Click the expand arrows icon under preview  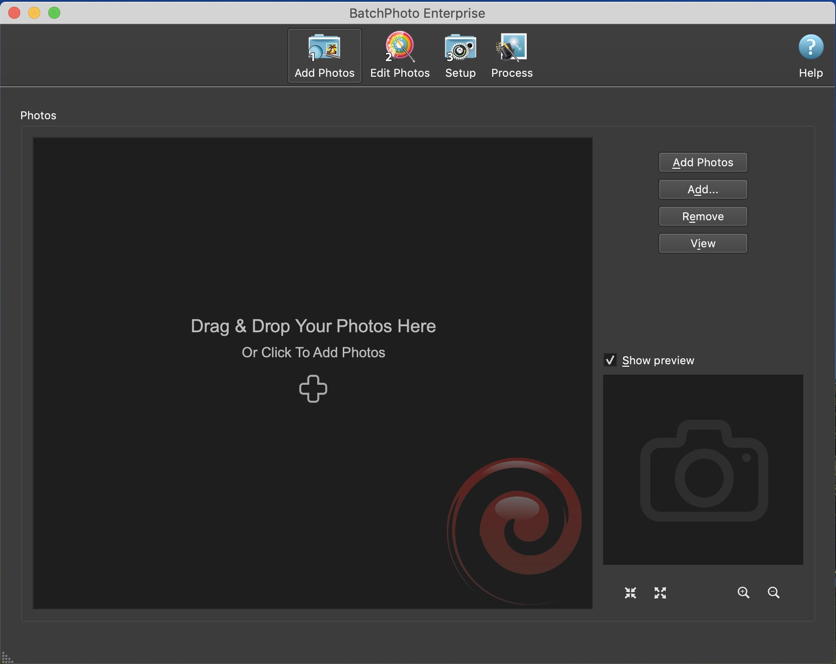[x=660, y=593]
